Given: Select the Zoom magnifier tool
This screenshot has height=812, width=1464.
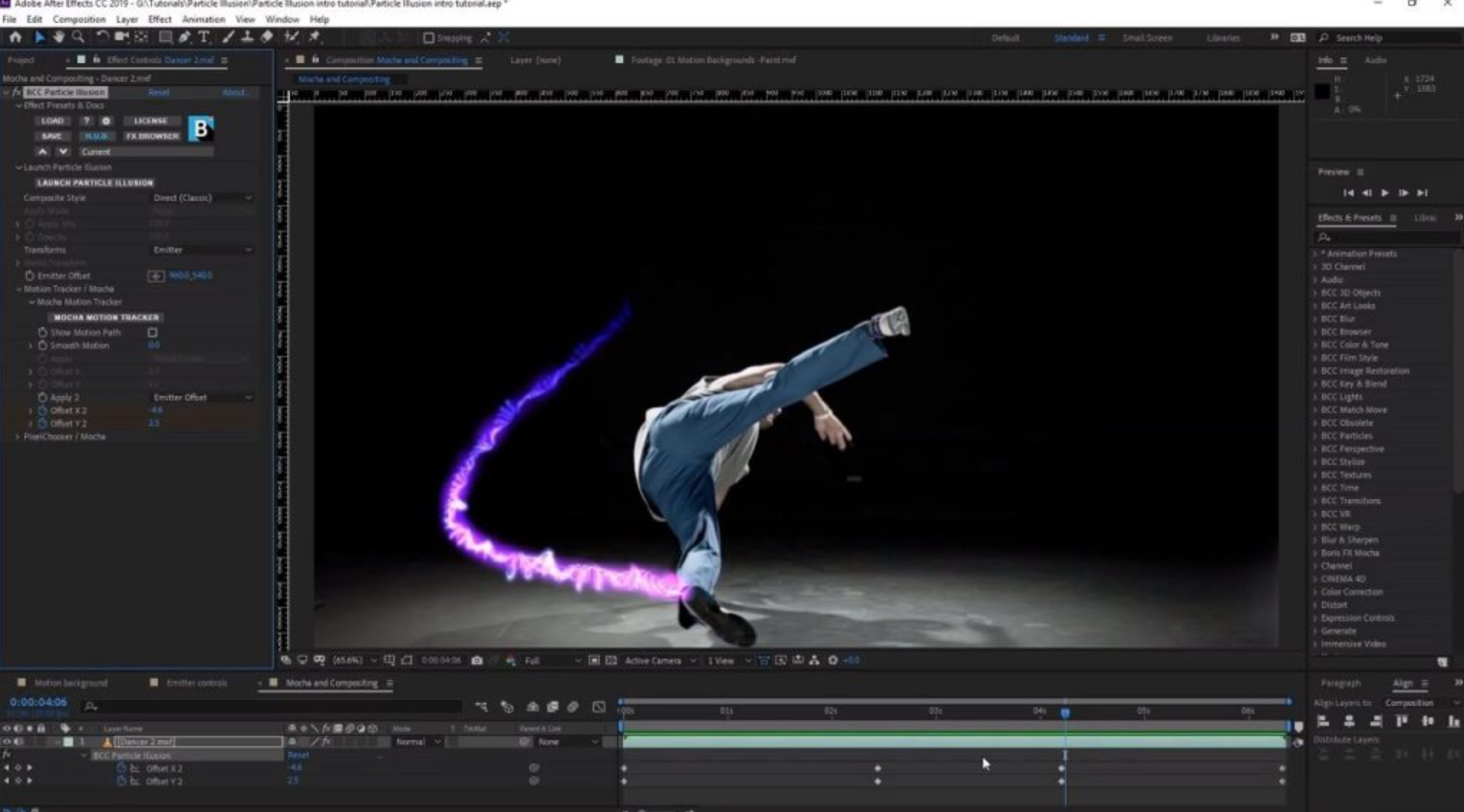Looking at the screenshot, I should pyautogui.click(x=78, y=37).
